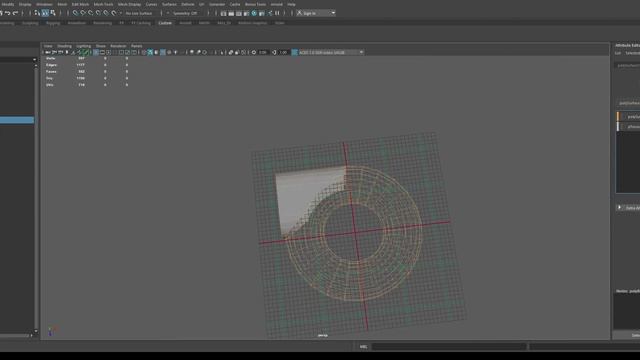Select the highlighted Outliner row

click(17, 120)
